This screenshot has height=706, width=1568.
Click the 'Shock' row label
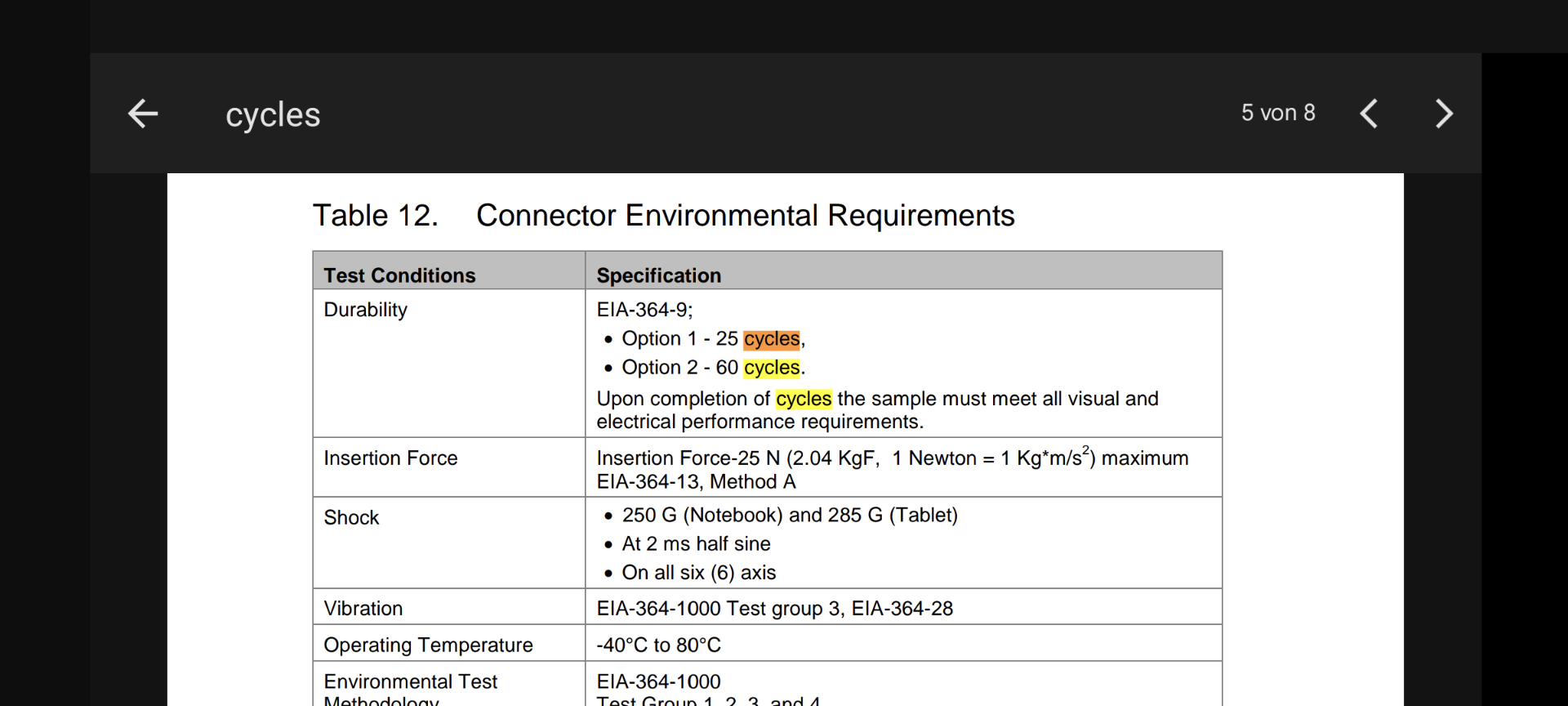tap(351, 518)
